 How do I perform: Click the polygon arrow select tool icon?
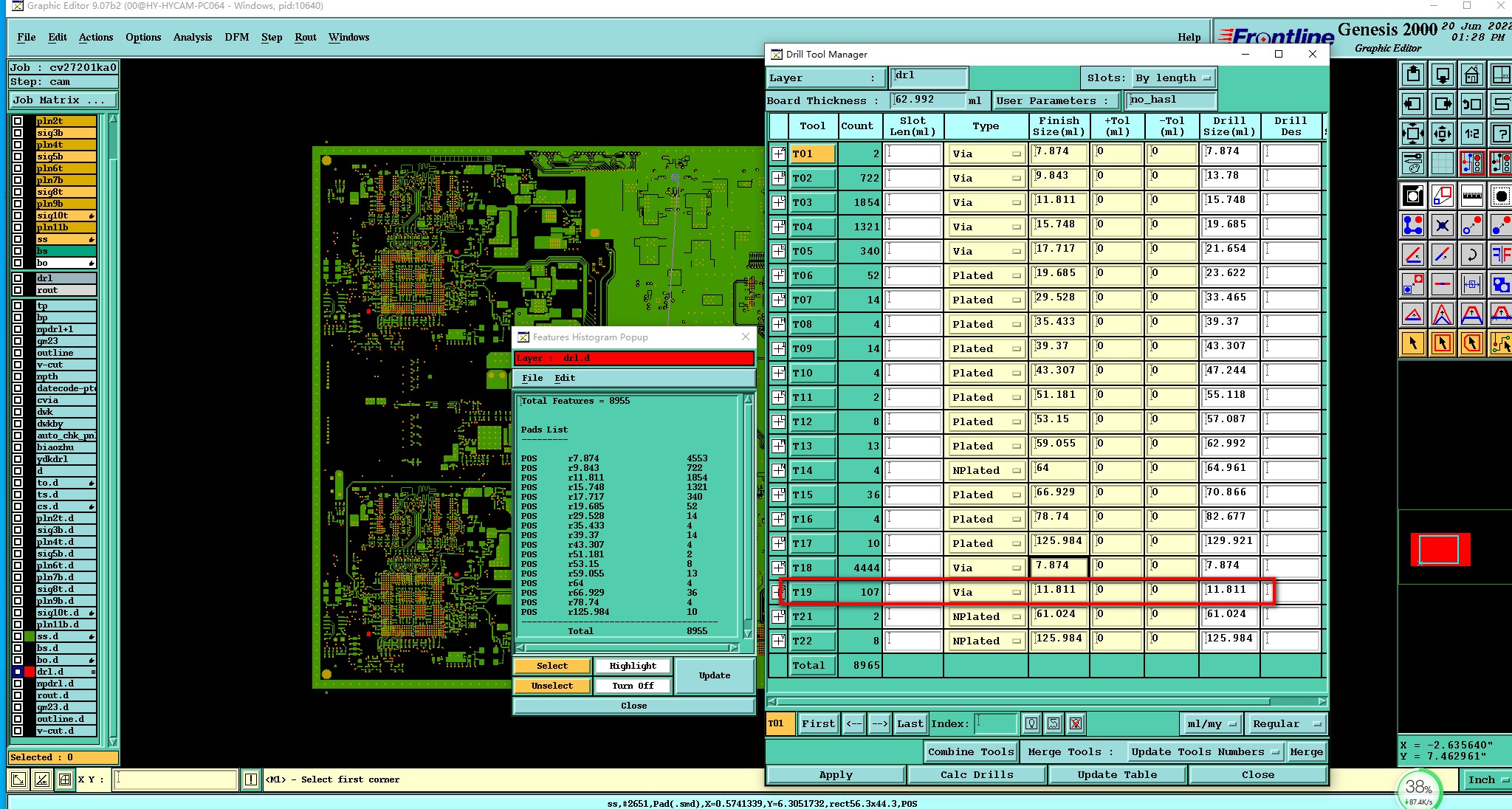[x=1471, y=343]
